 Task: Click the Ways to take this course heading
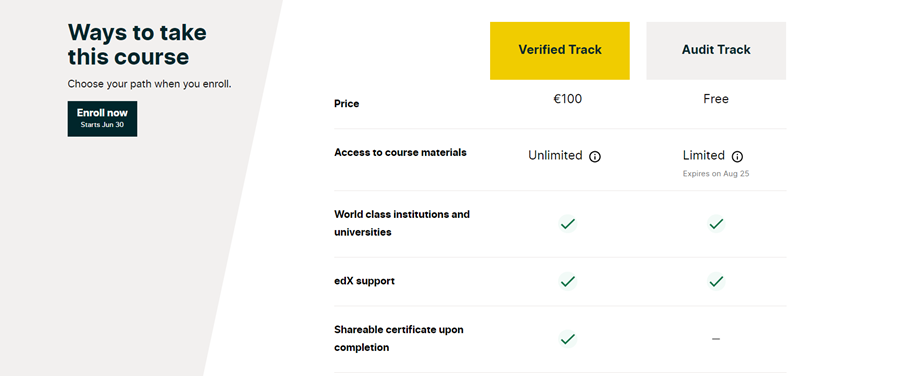pyautogui.click(x=137, y=44)
